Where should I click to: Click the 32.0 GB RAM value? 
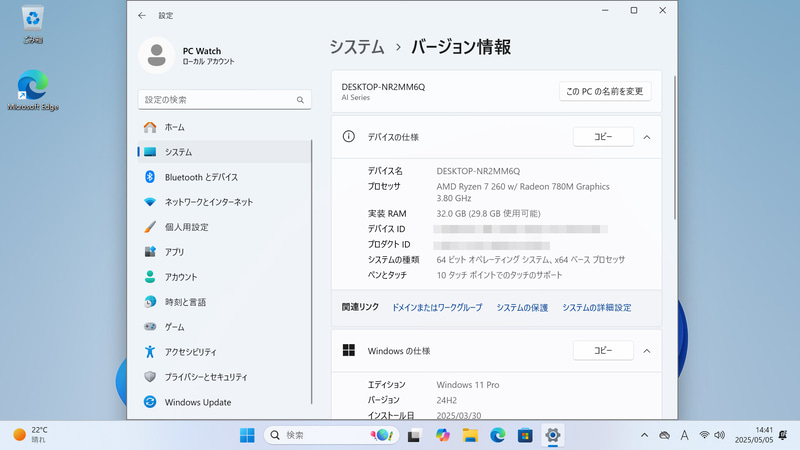pyautogui.click(x=488, y=214)
